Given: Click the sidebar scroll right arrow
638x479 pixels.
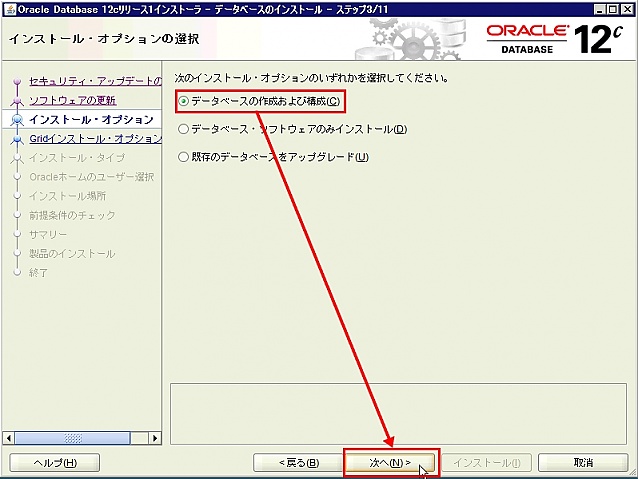Looking at the screenshot, I should [x=155, y=438].
